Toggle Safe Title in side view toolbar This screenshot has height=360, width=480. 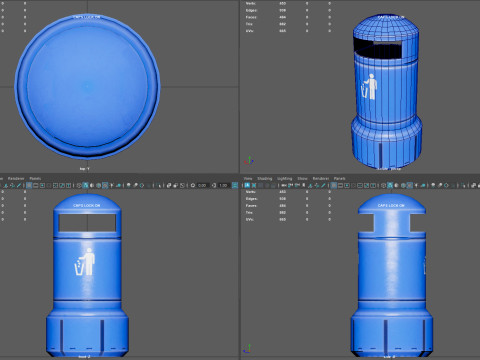(x=373, y=185)
